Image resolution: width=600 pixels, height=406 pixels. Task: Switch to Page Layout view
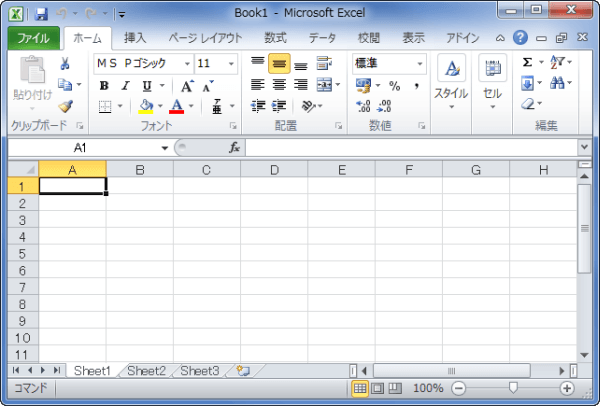tap(377, 388)
